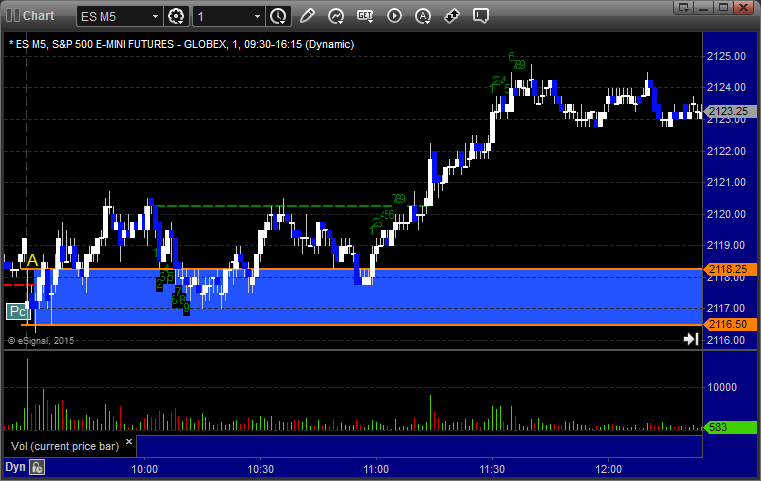This screenshot has height=481, width=761.
Task: Open the studies chart-line menu
Action: coord(335,16)
